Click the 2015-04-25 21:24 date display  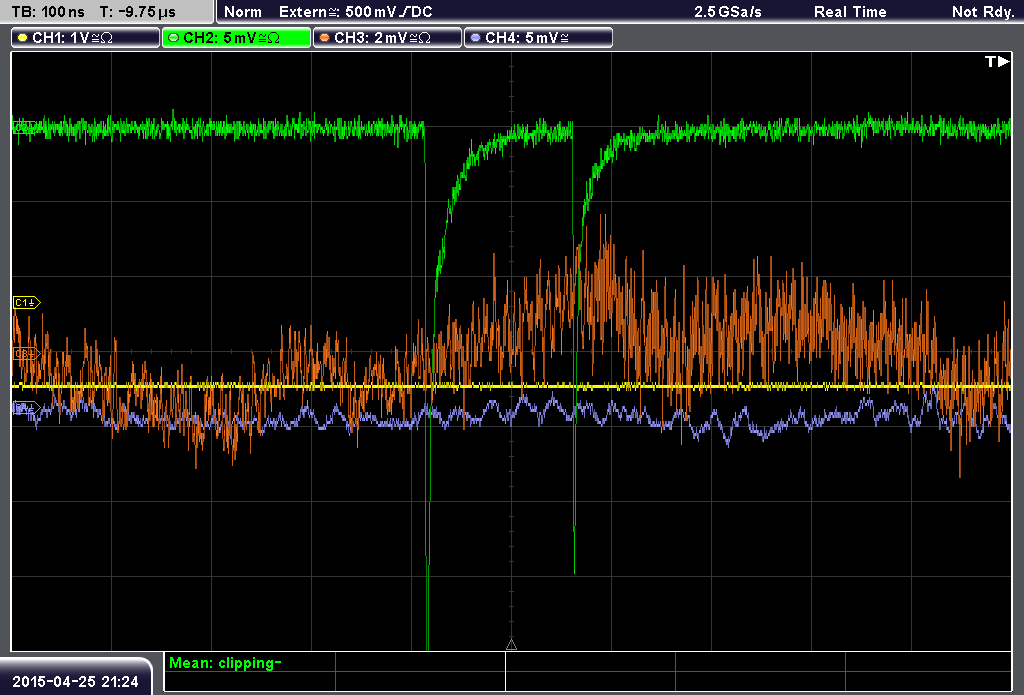[76, 682]
